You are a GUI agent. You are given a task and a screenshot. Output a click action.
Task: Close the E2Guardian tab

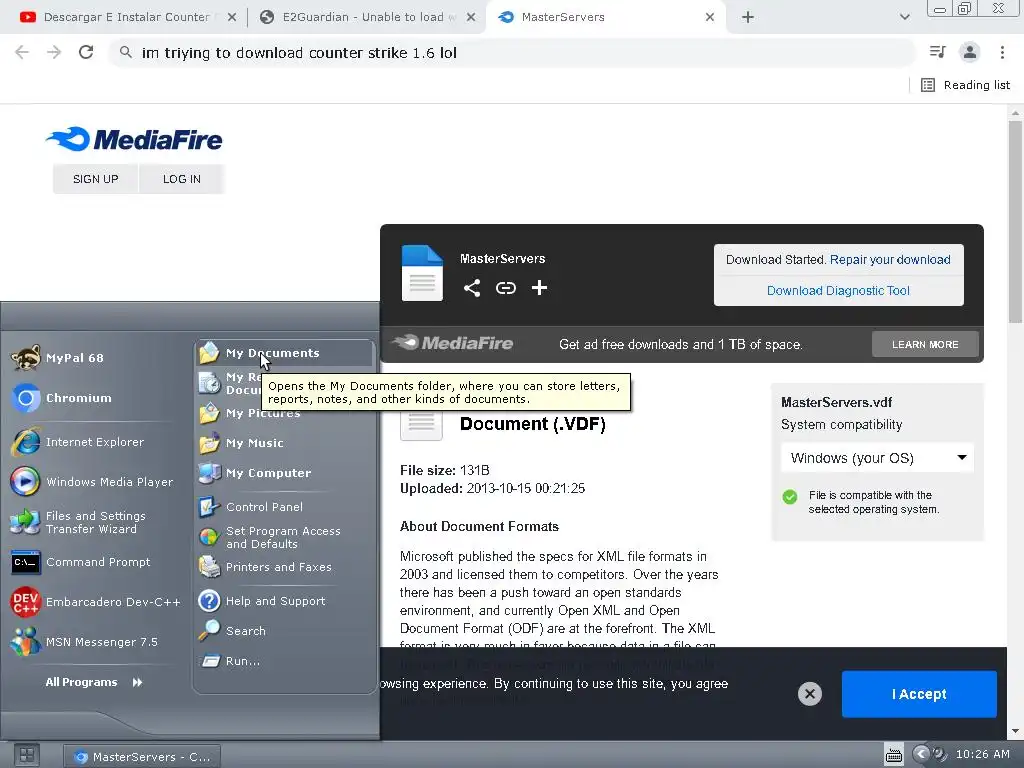(471, 17)
